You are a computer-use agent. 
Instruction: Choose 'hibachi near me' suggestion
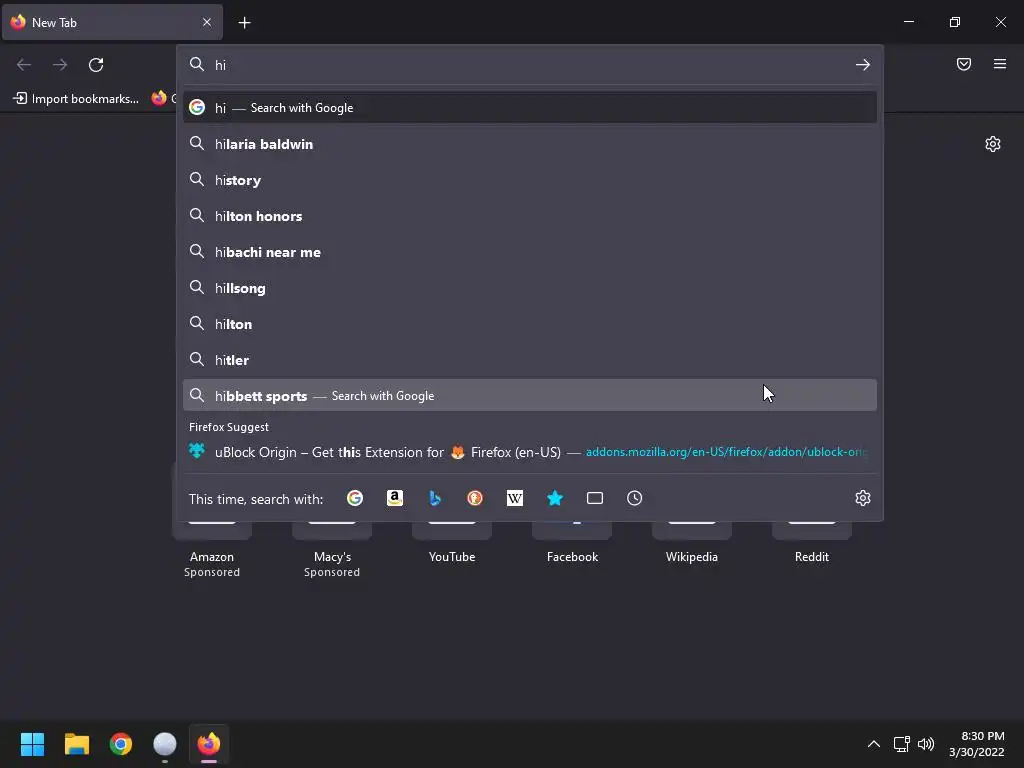click(529, 251)
